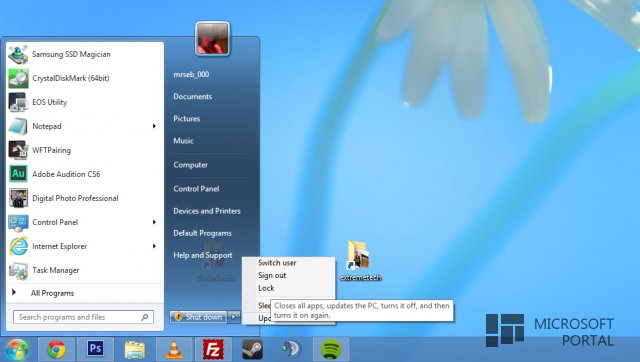Expand Internet Explorer jump list arrow
The image size is (640, 362).
(154, 246)
